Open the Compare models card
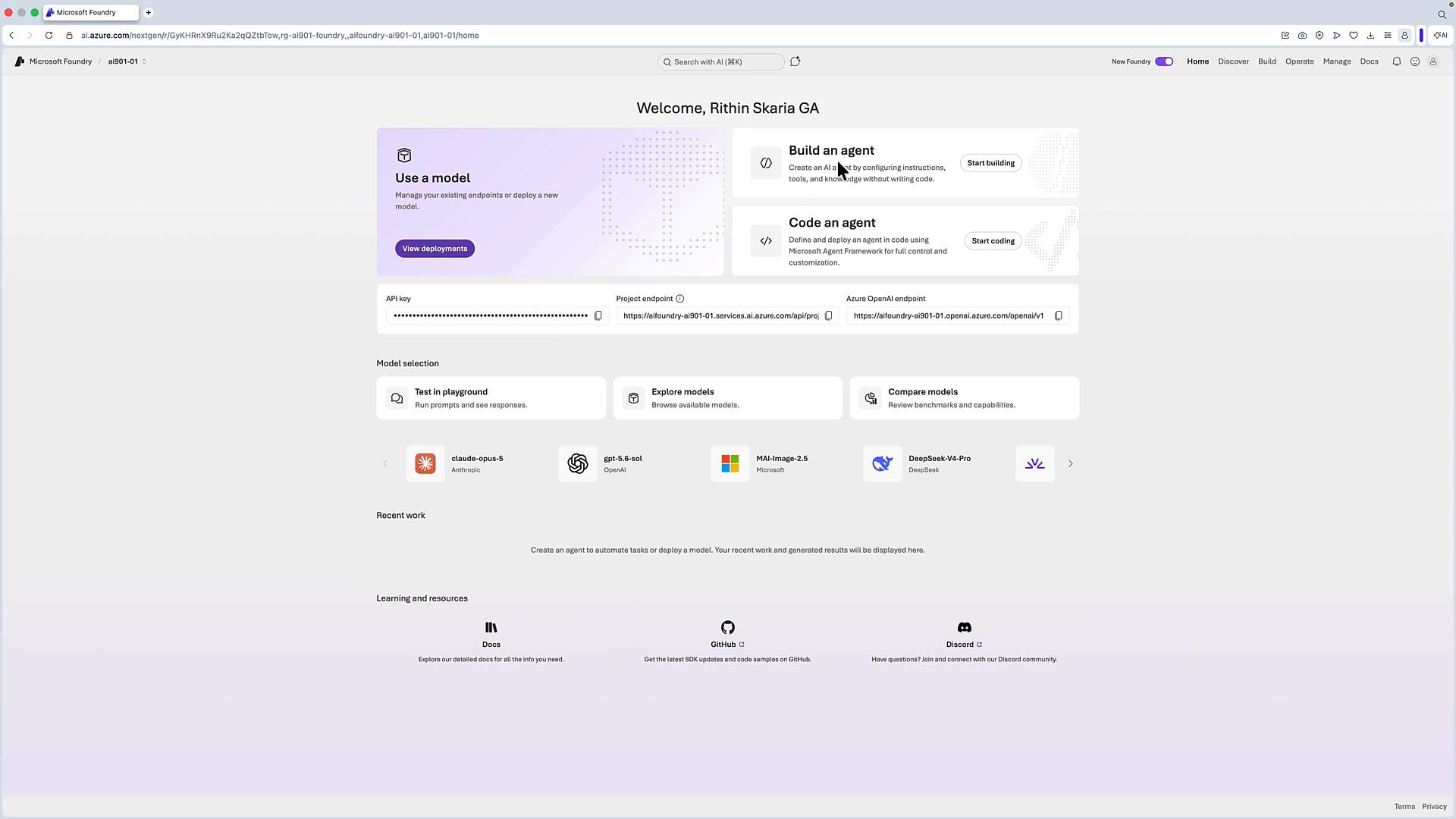1456x819 pixels. (965, 398)
